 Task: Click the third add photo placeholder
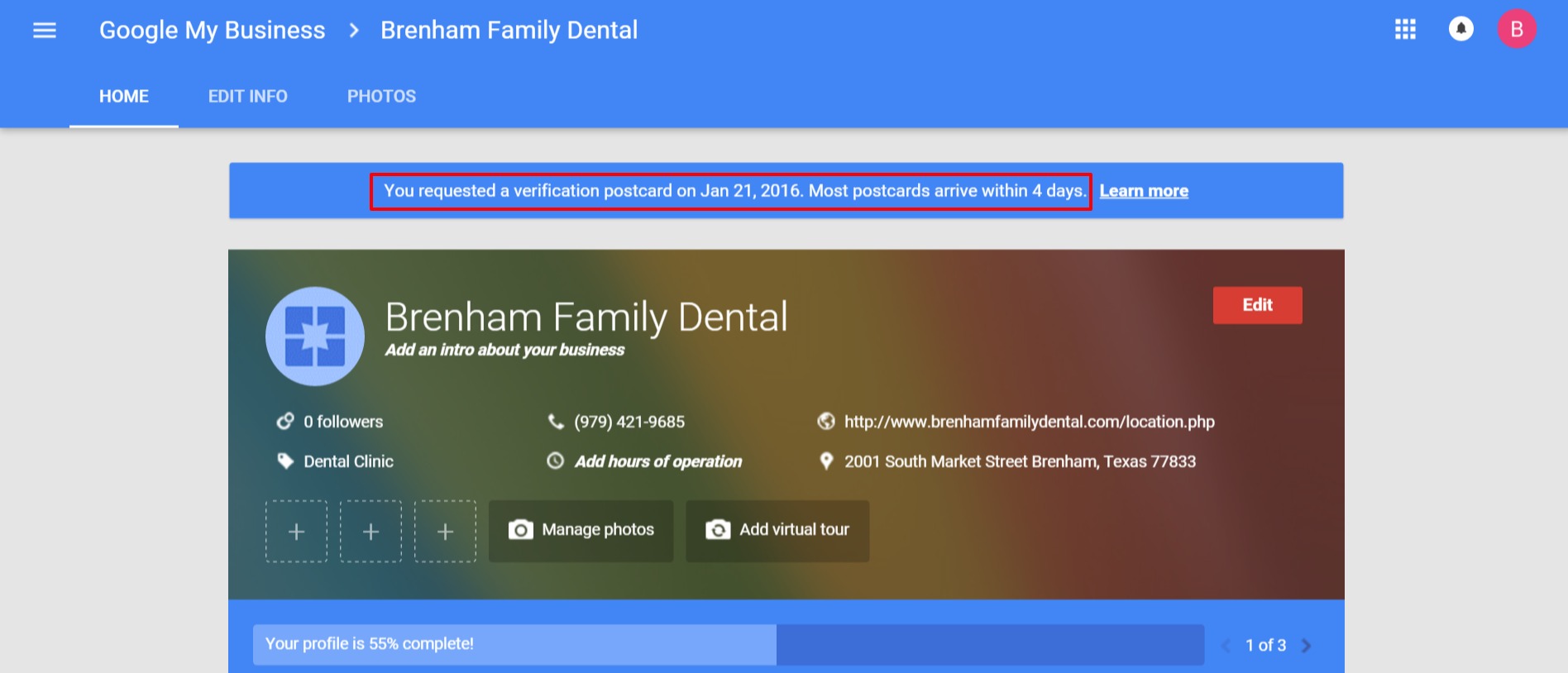pos(445,531)
